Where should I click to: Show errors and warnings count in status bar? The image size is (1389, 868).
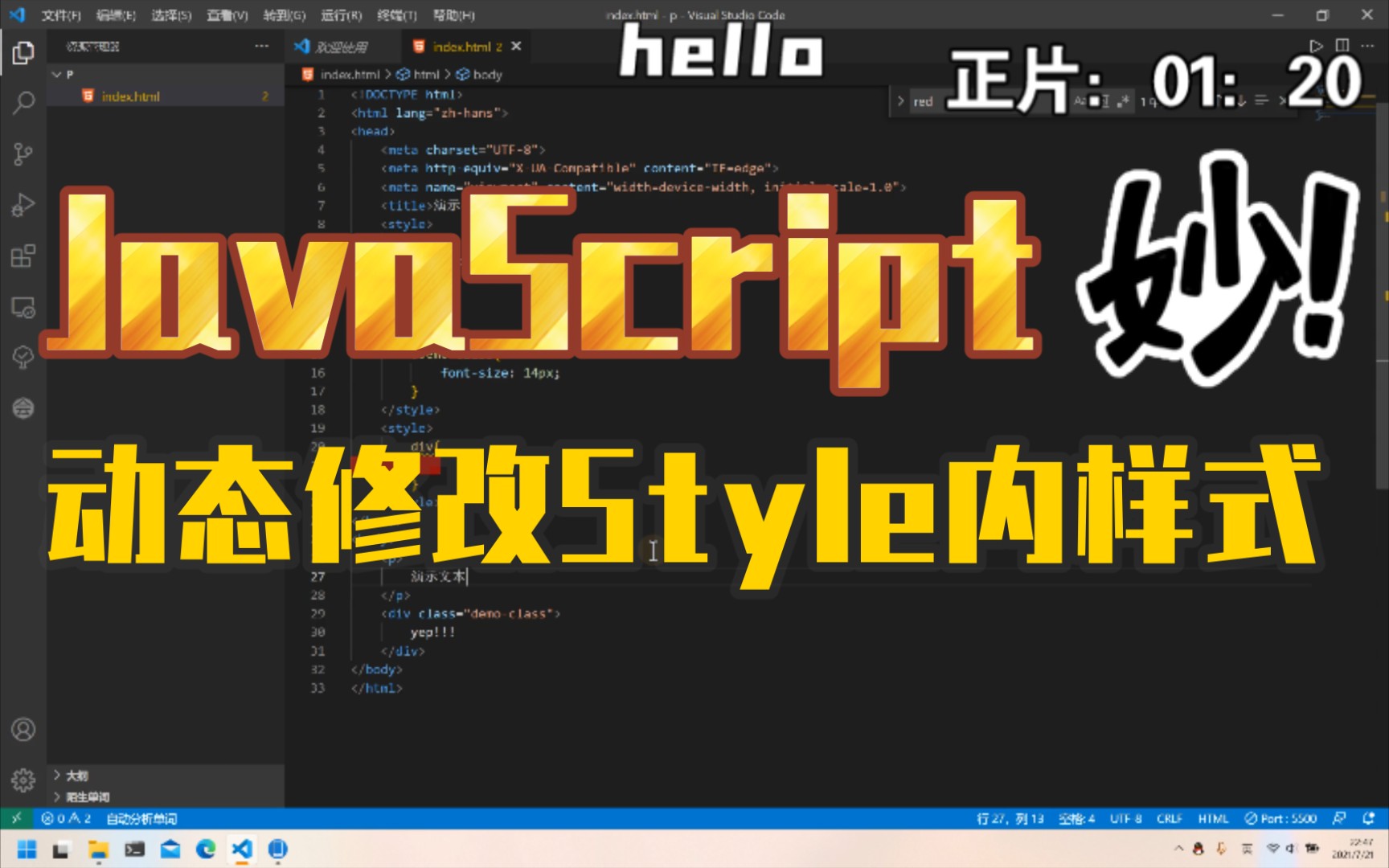click(x=66, y=818)
